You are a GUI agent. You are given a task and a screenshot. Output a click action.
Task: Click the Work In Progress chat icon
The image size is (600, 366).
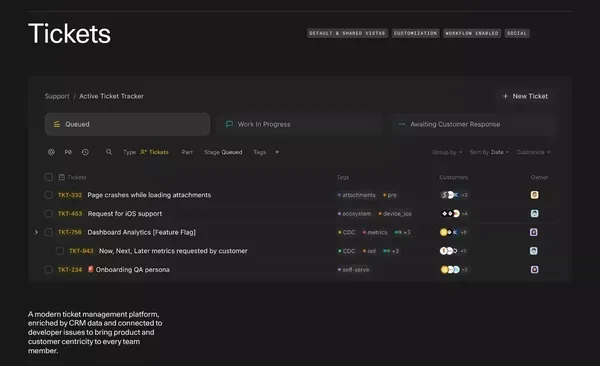(229, 124)
